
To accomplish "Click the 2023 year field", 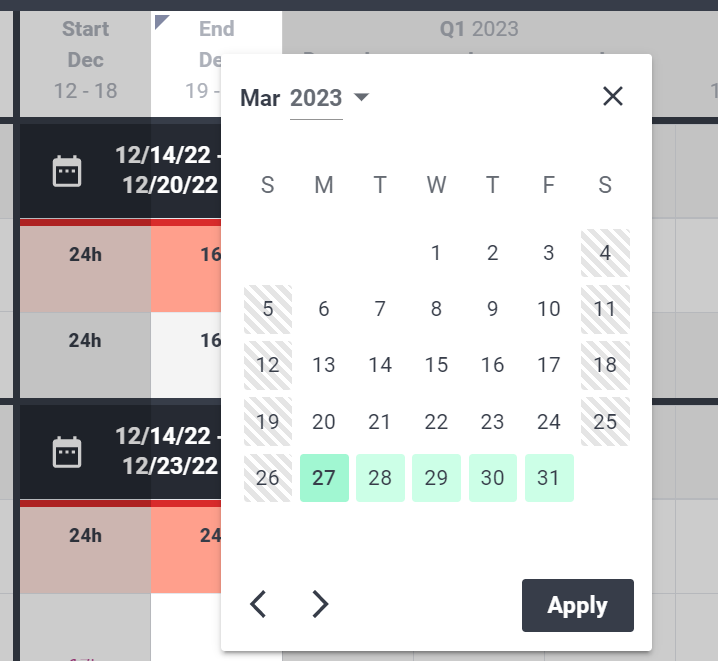I will (316, 98).
